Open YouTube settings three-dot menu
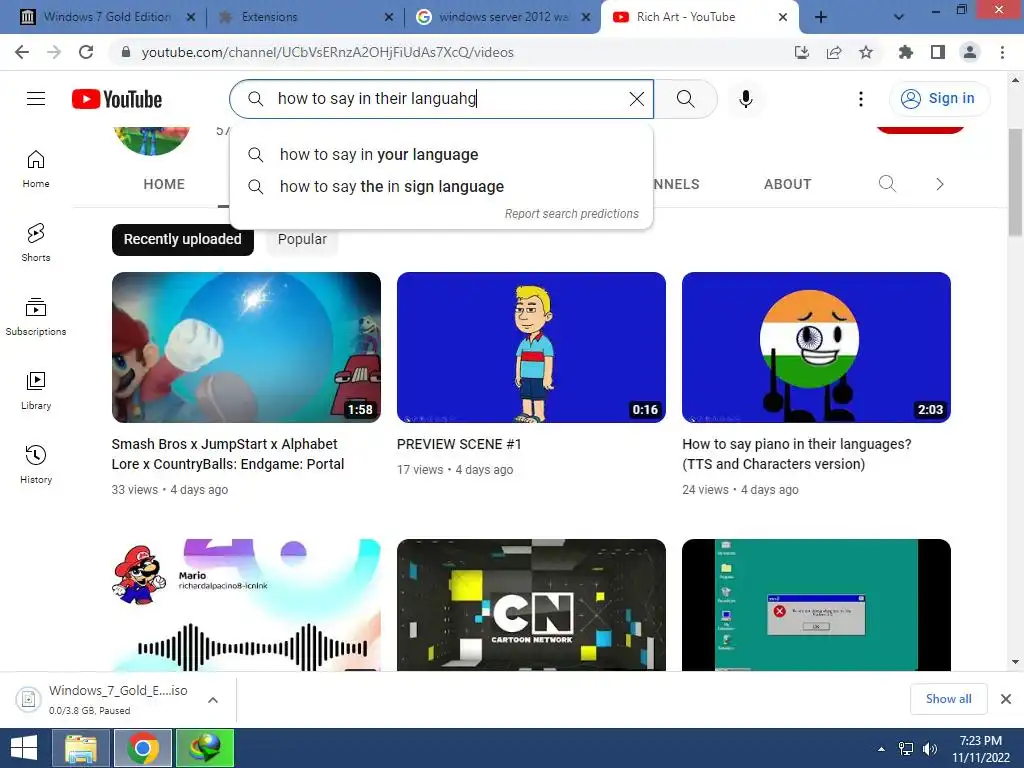The image size is (1024, 768). tap(861, 99)
